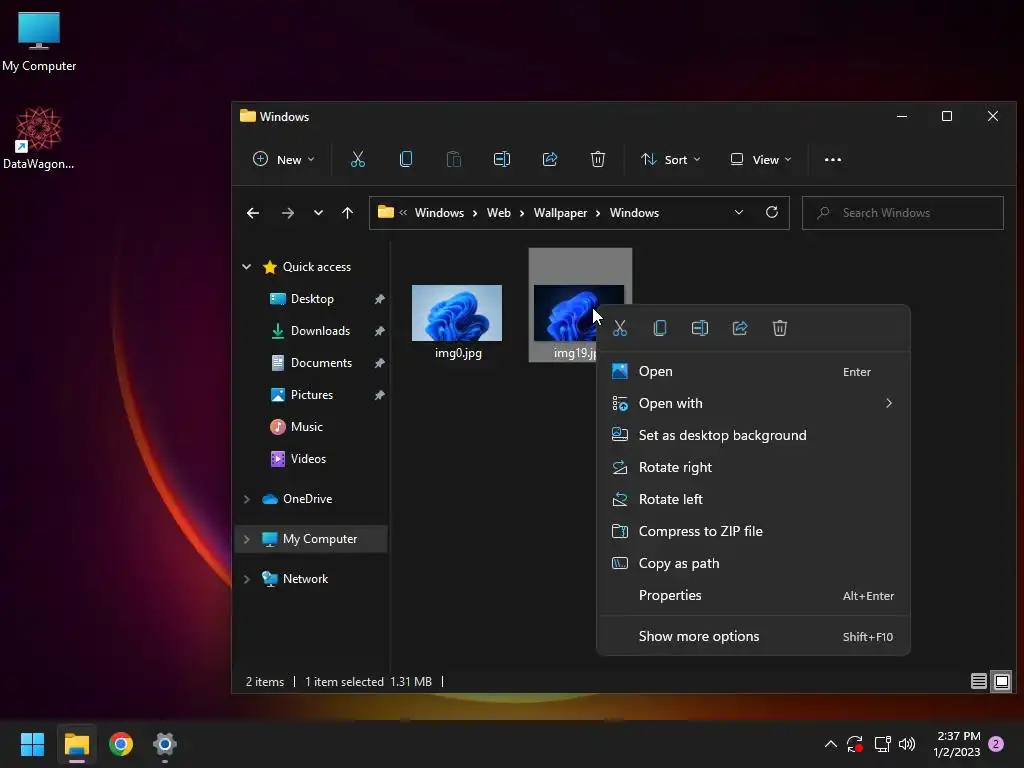Open Desktop in Quick access

[312, 298]
